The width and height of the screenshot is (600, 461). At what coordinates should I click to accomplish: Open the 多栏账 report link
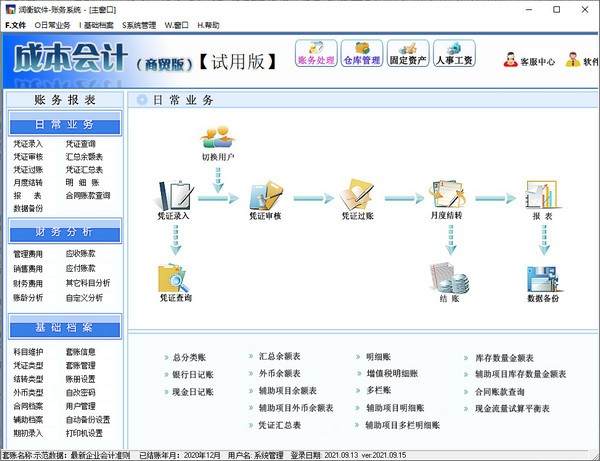379,390
